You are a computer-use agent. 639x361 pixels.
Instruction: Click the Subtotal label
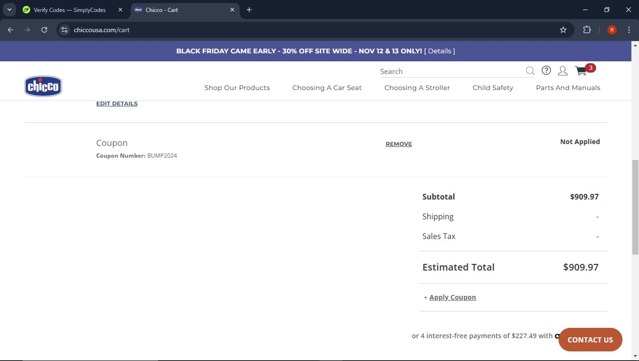[x=438, y=197]
